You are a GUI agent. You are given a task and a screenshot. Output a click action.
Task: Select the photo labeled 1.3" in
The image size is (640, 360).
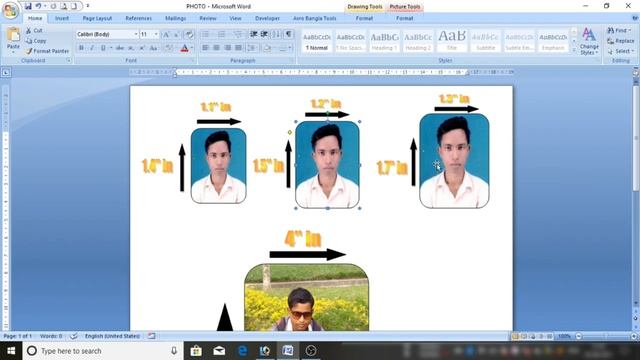tap(454, 161)
